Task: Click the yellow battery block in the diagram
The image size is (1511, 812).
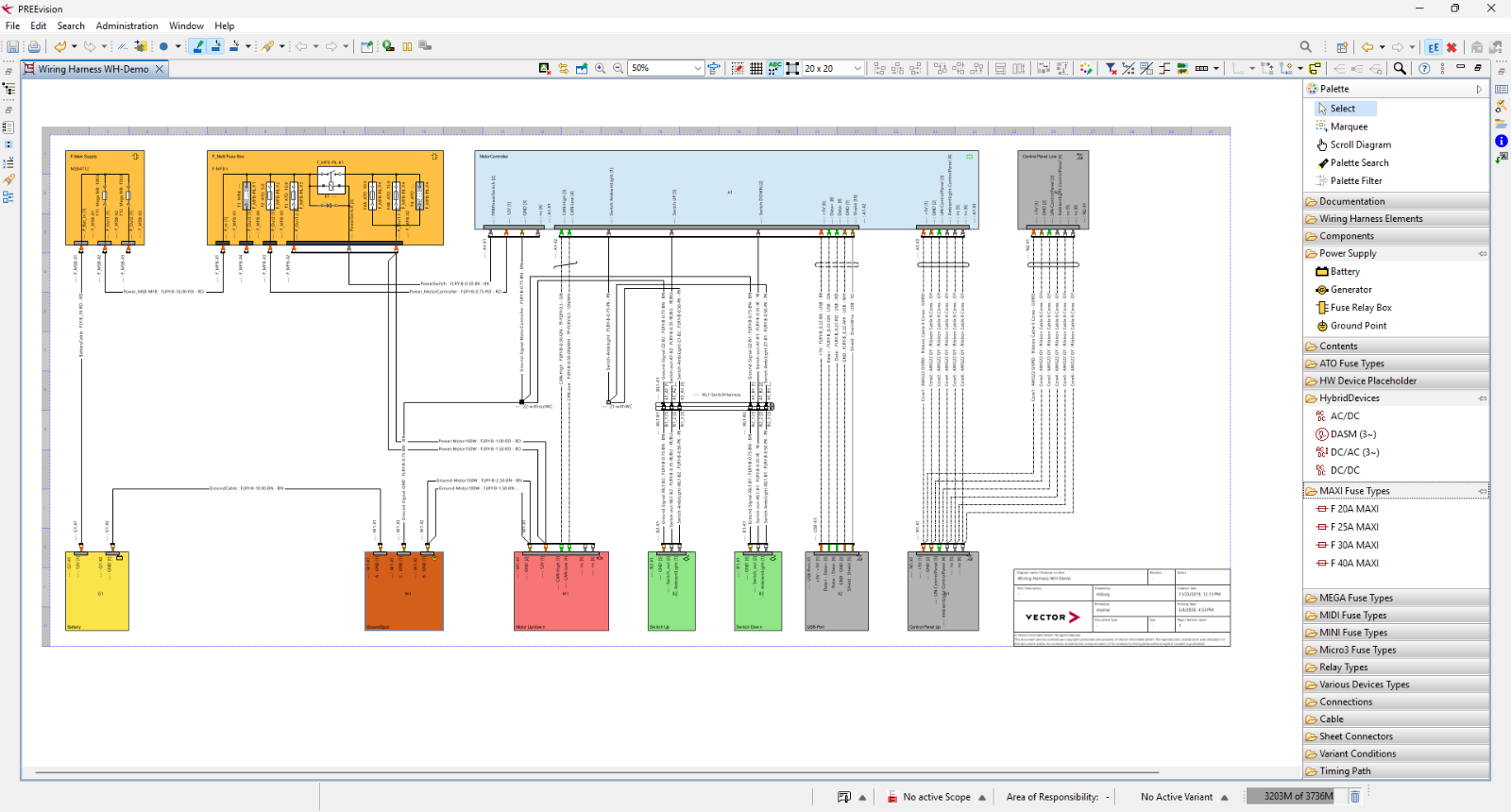Action: click(97, 591)
